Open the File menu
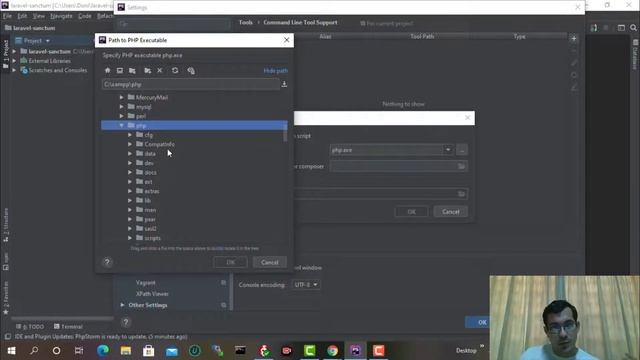This screenshot has width=640, height=360. pyautogui.click(x=7, y=16)
